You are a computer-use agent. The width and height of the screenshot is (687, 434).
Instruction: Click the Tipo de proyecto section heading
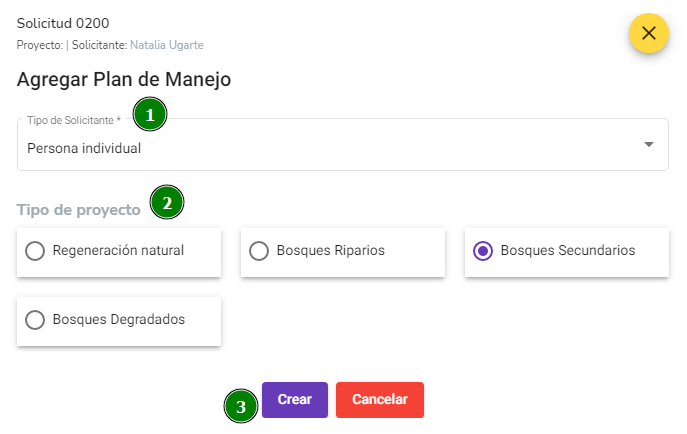pyautogui.click(x=78, y=210)
